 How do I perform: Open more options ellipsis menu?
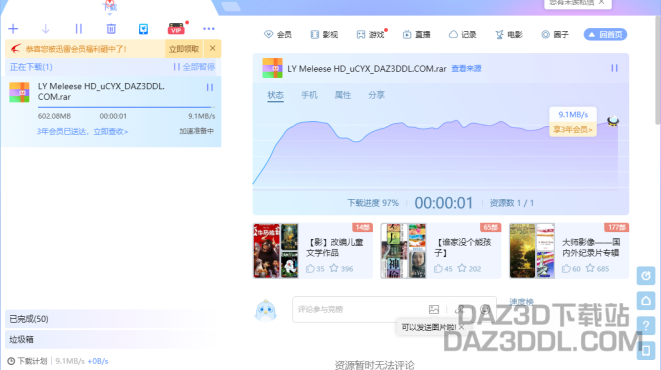pos(209,29)
